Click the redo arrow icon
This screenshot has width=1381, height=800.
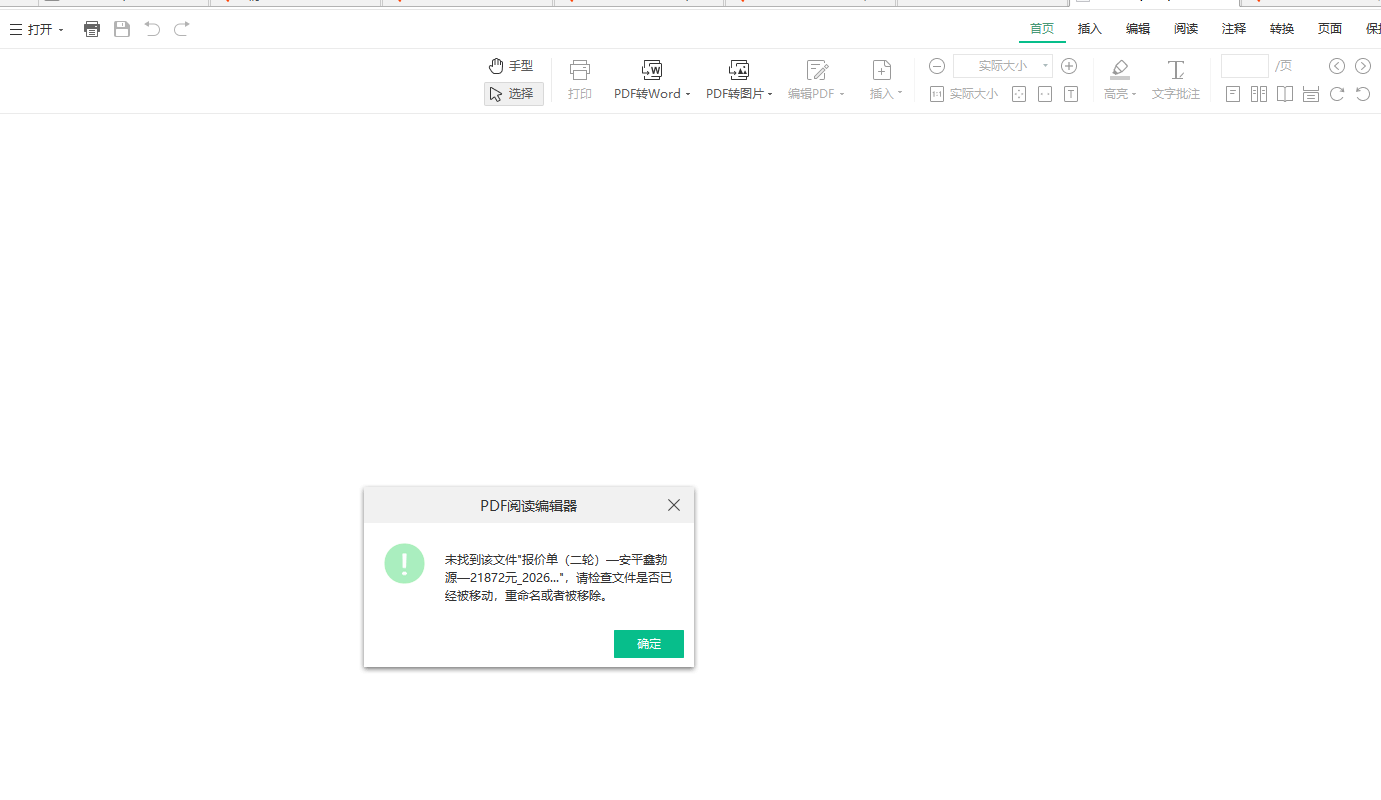point(182,29)
